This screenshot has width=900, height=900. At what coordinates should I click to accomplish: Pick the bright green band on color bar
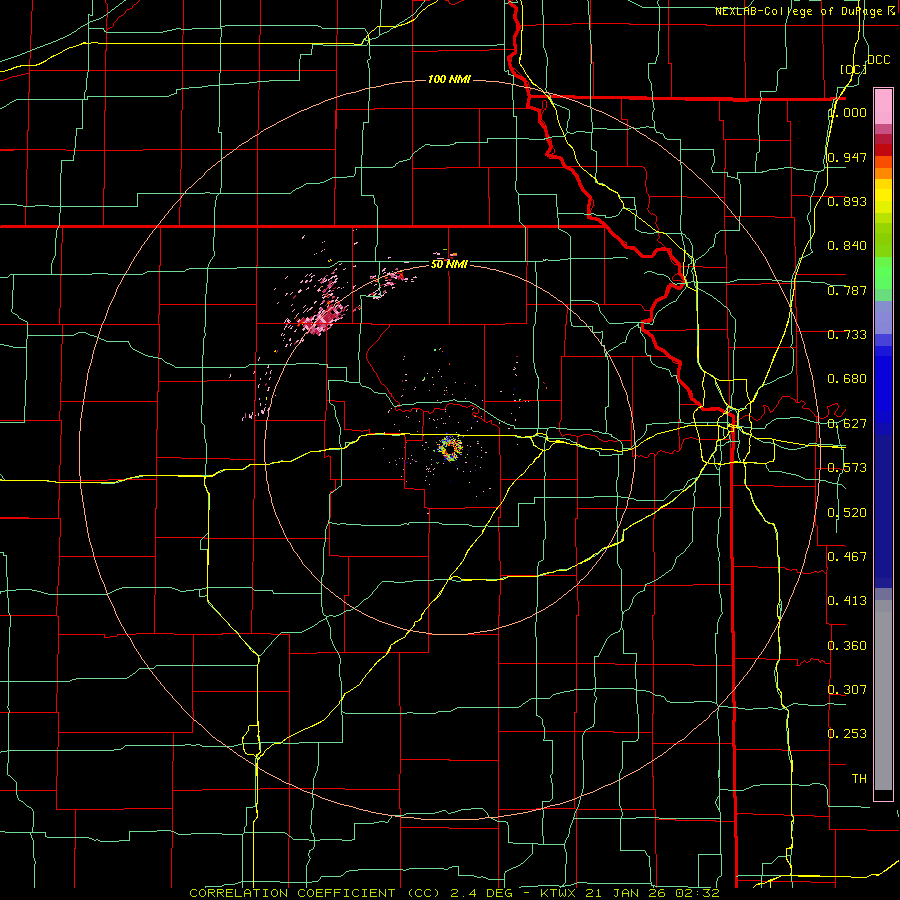point(883,273)
